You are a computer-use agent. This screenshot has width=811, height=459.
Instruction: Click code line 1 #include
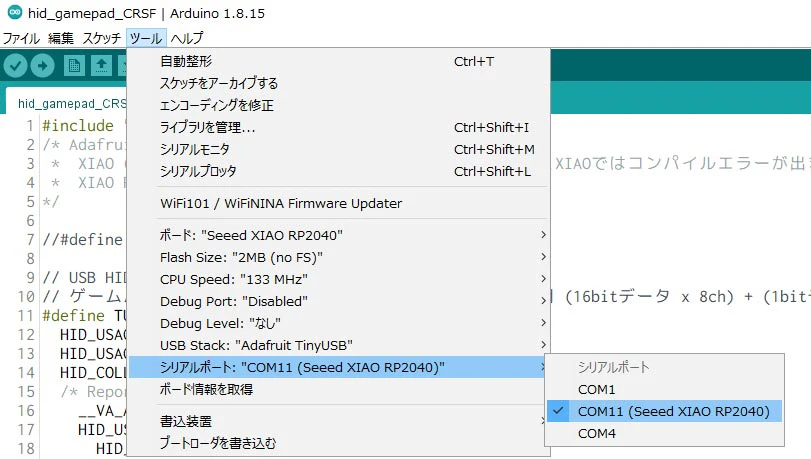(78, 126)
